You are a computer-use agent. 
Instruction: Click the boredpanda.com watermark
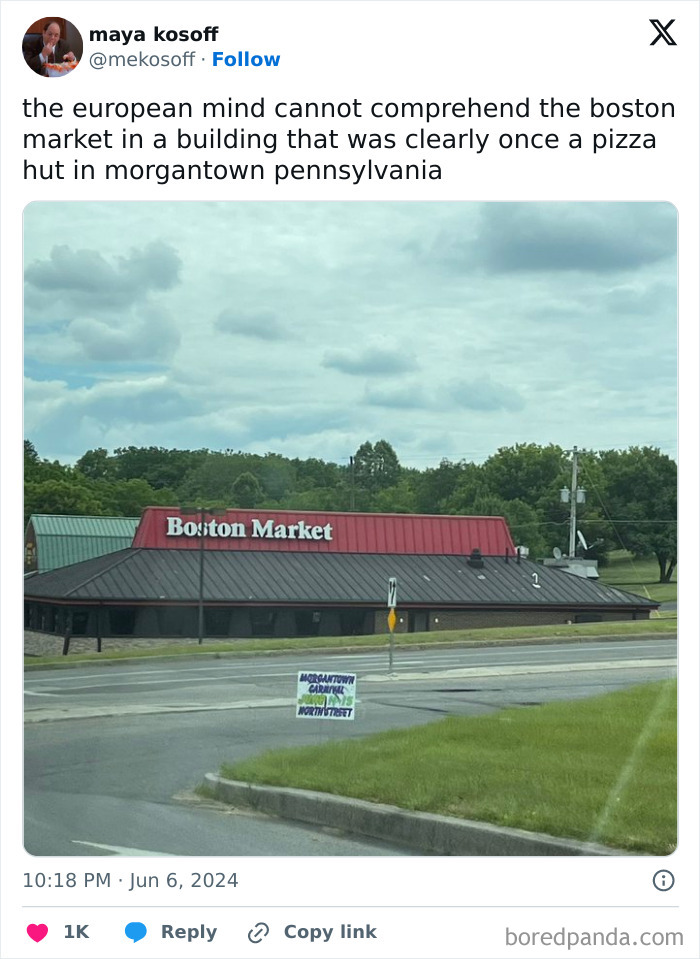(594, 937)
